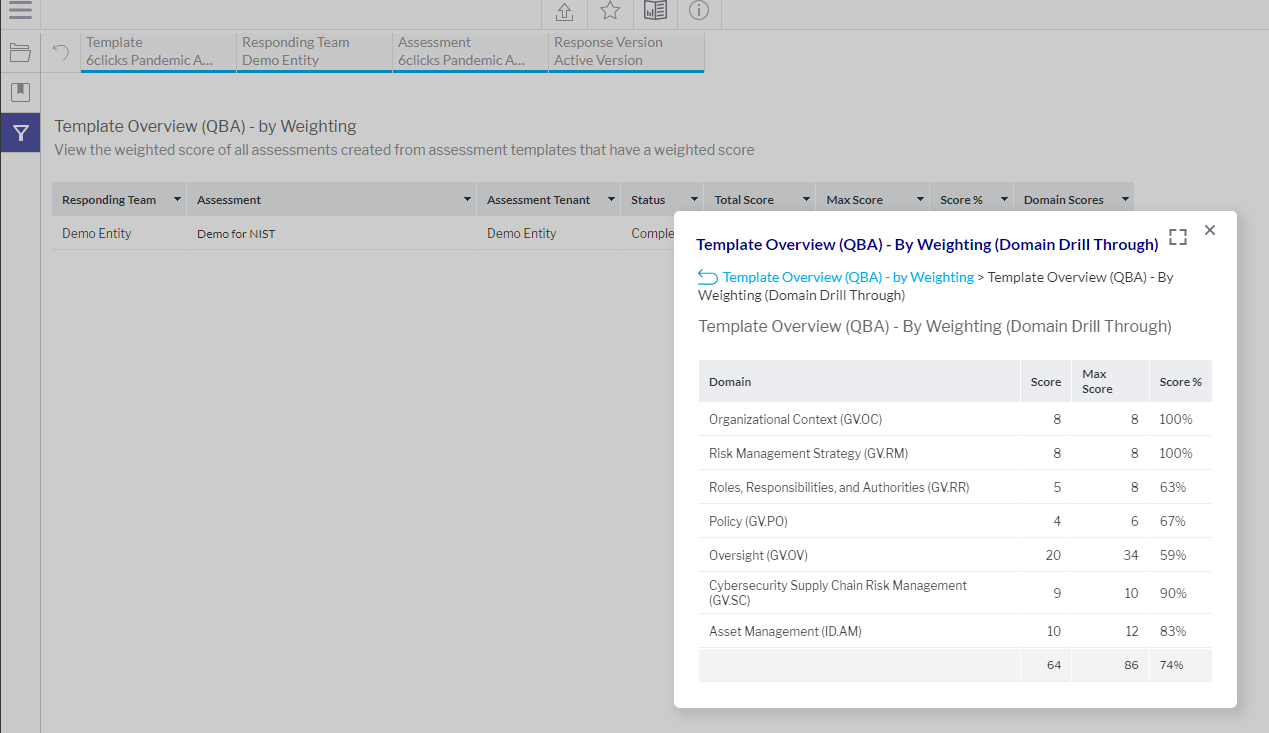Screen dimensions: 1269x733
Task: Click Demo for NIST assessment cell
Action: (x=236, y=234)
